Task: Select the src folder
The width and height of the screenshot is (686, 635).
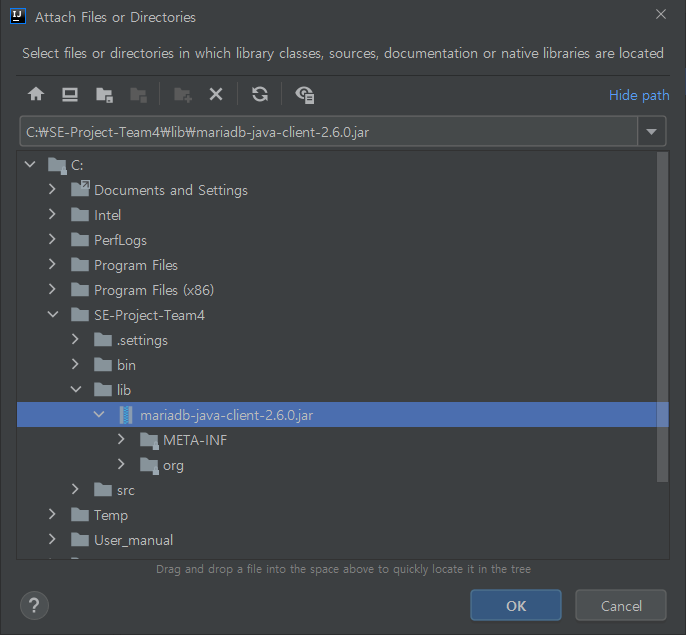Action: [114, 490]
